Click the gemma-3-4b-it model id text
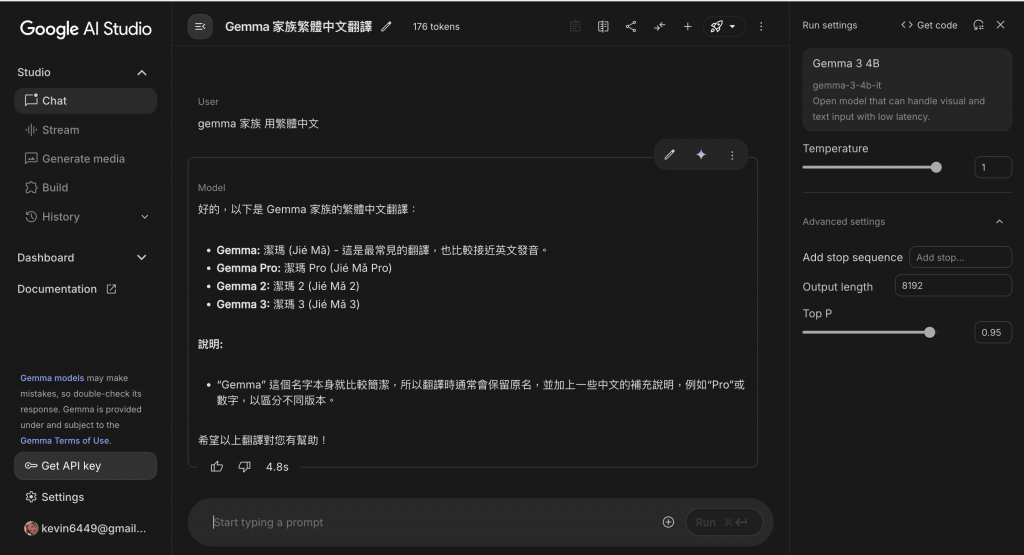This screenshot has width=1024, height=555. point(847,86)
